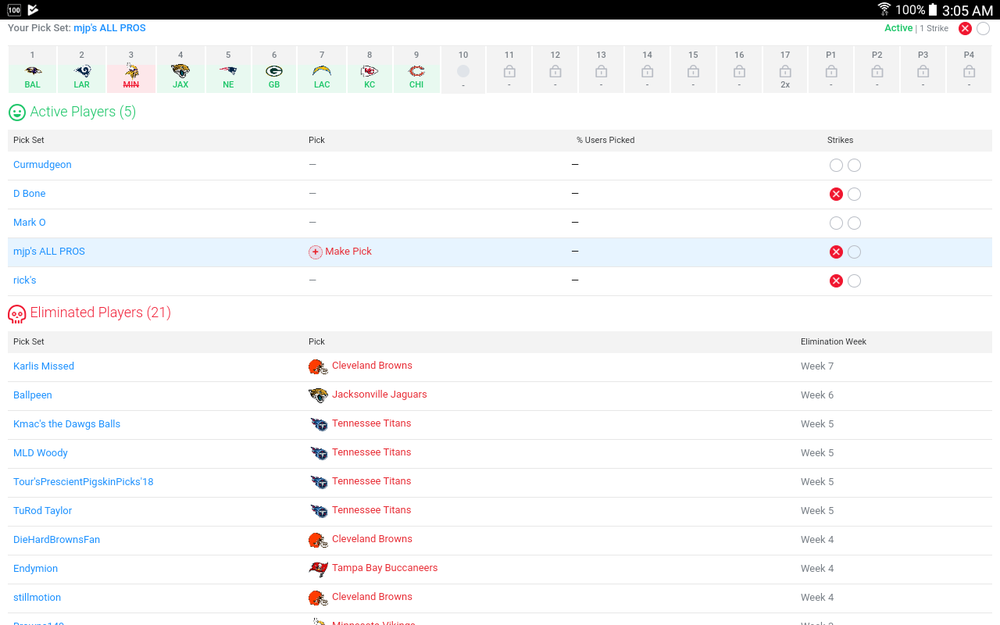Open DieHardBrownsFan pick set
1000x625 pixels.
point(57,540)
